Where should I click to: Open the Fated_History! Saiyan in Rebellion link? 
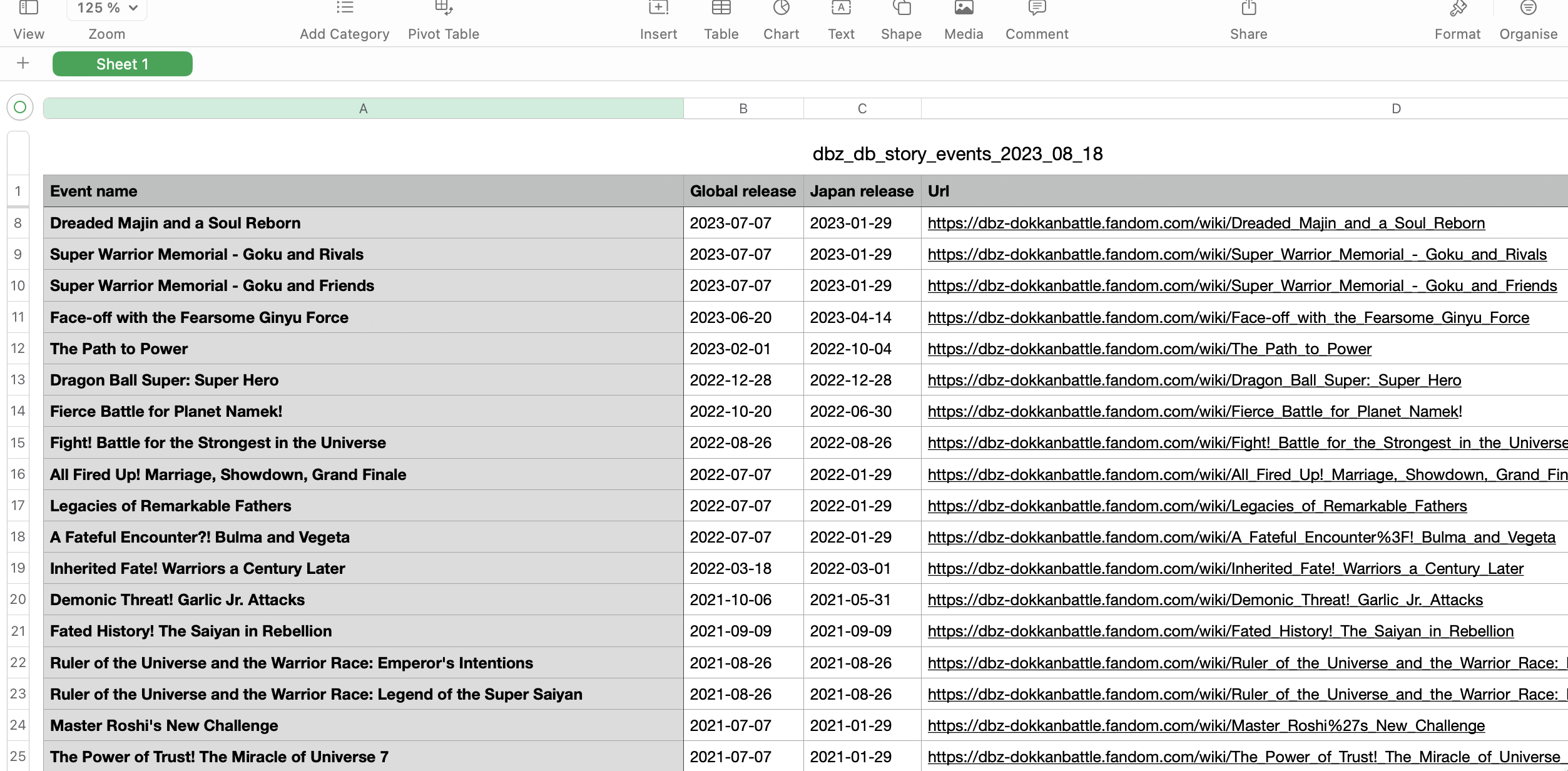[x=1221, y=631]
